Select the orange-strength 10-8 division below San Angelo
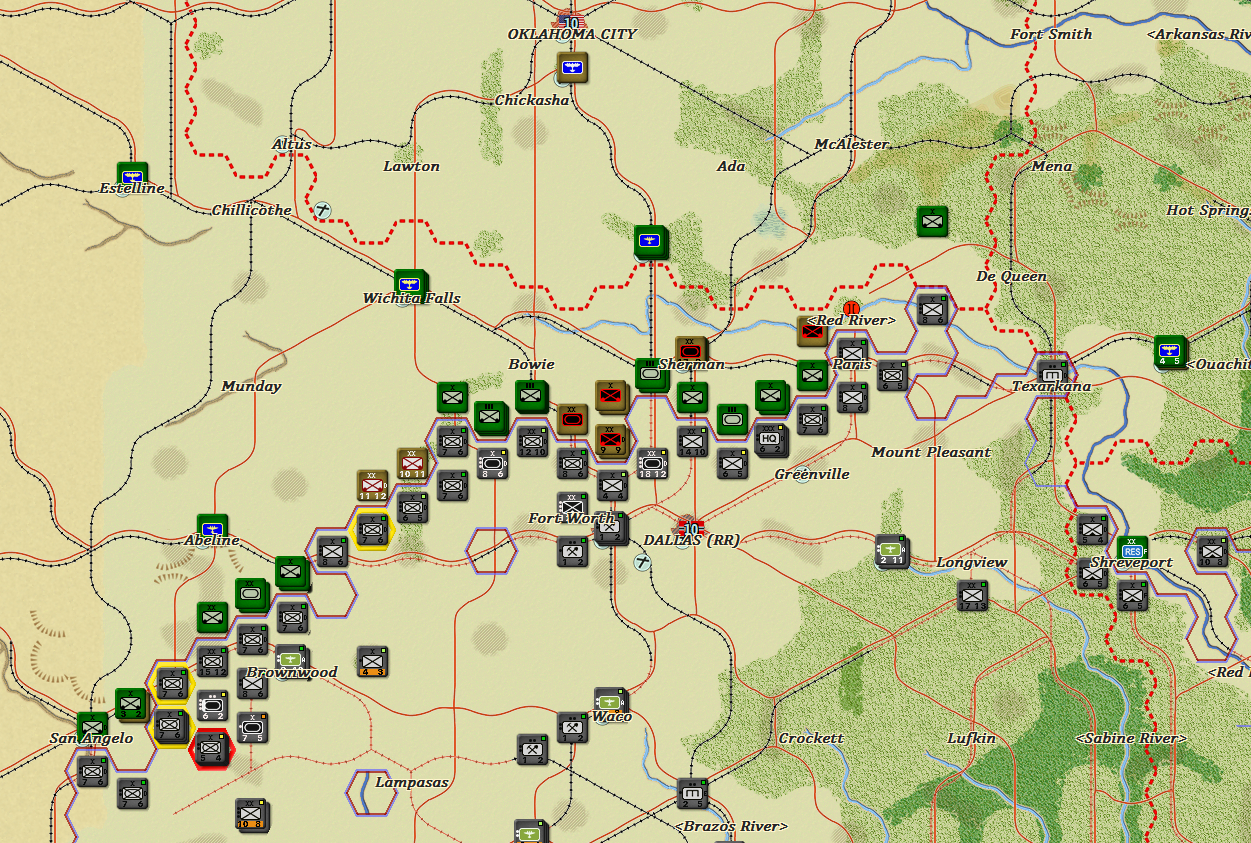This screenshot has height=843, width=1251. [251, 813]
